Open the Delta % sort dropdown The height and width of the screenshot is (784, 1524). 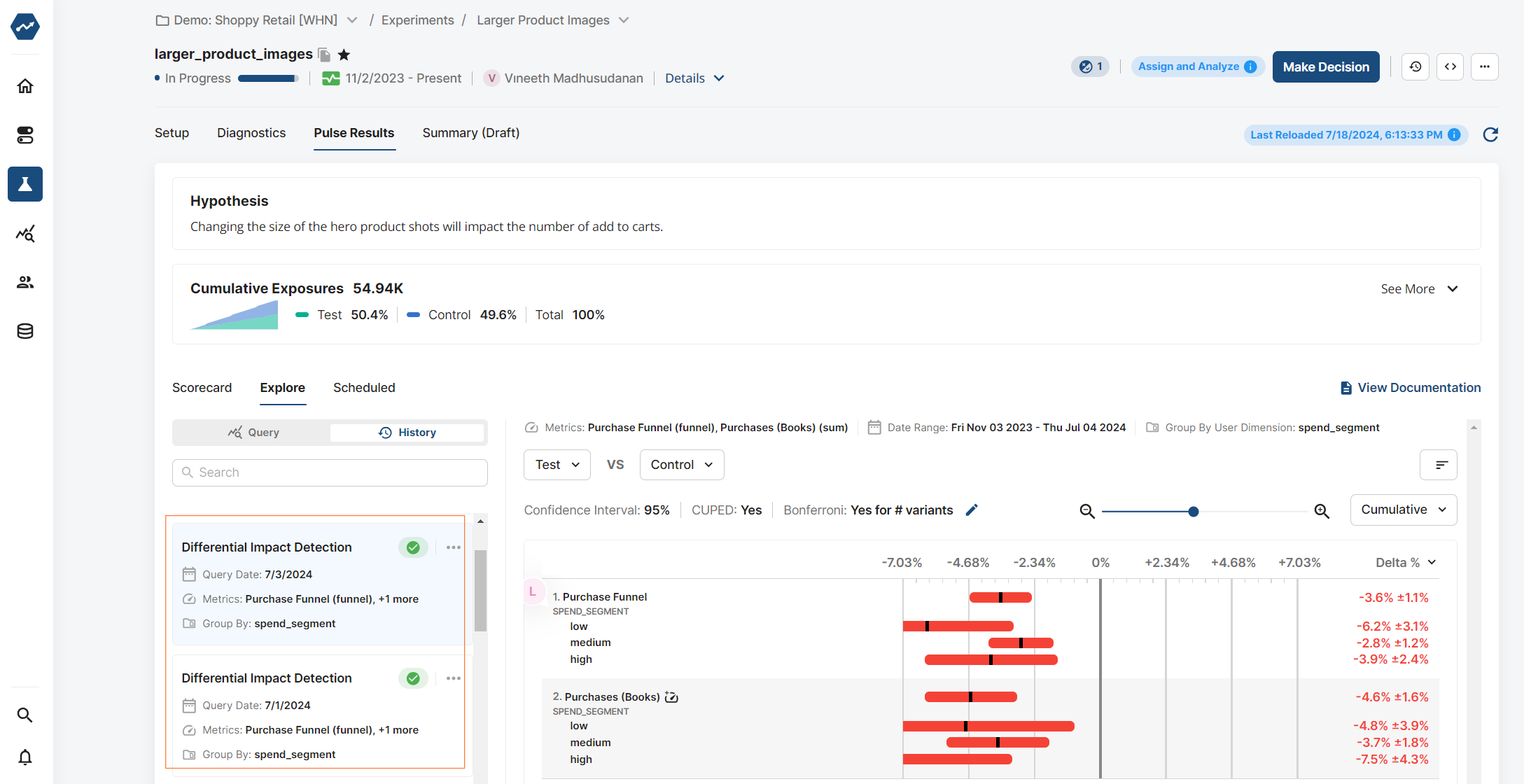[x=1404, y=562]
